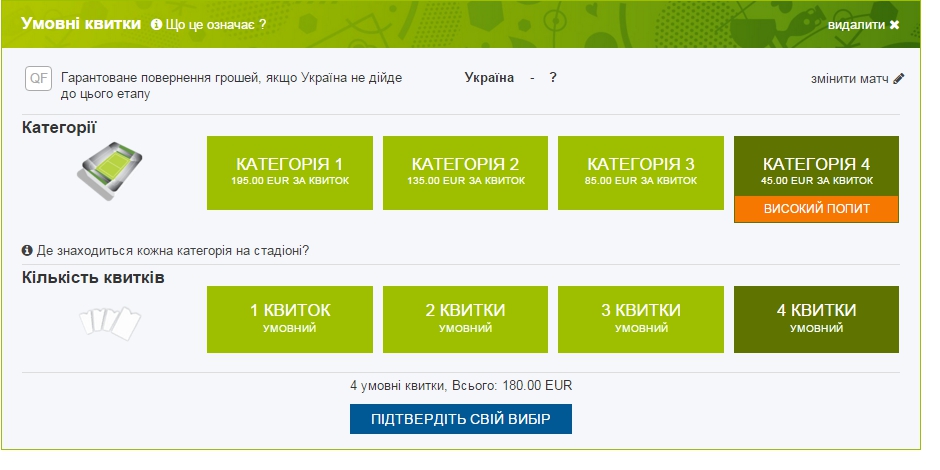Choose the "2 квитки" quantity option
This screenshot has height=470, width=940.
pyautogui.click(x=465, y=319)
